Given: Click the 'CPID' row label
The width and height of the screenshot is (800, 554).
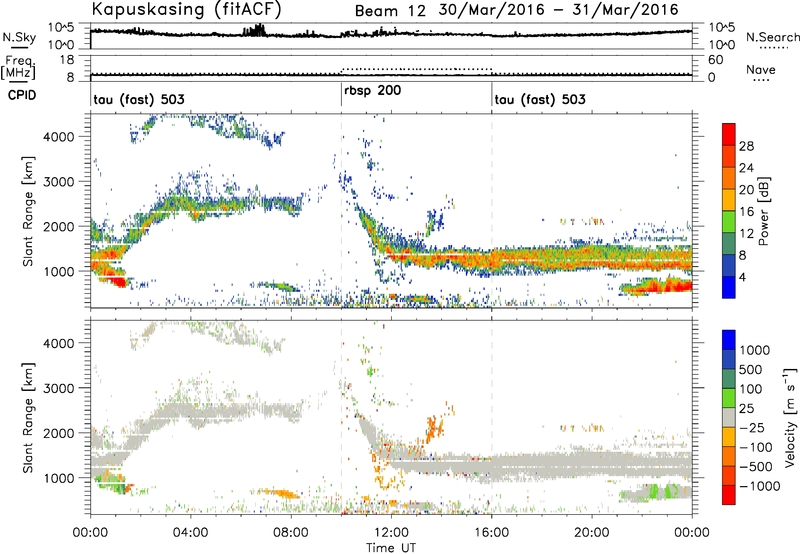Looking at the screenshot, I should pyautogui.click(x=22, y=95).
